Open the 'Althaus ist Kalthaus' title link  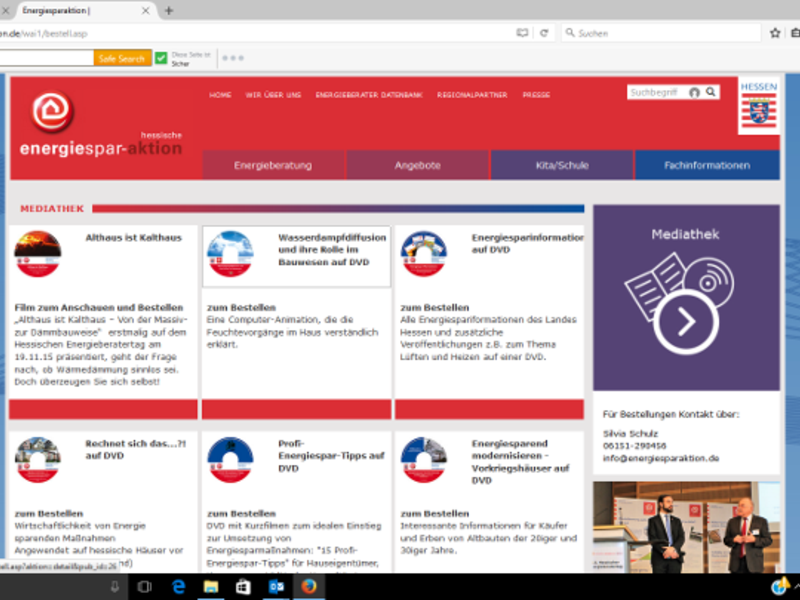coord(134,238)
